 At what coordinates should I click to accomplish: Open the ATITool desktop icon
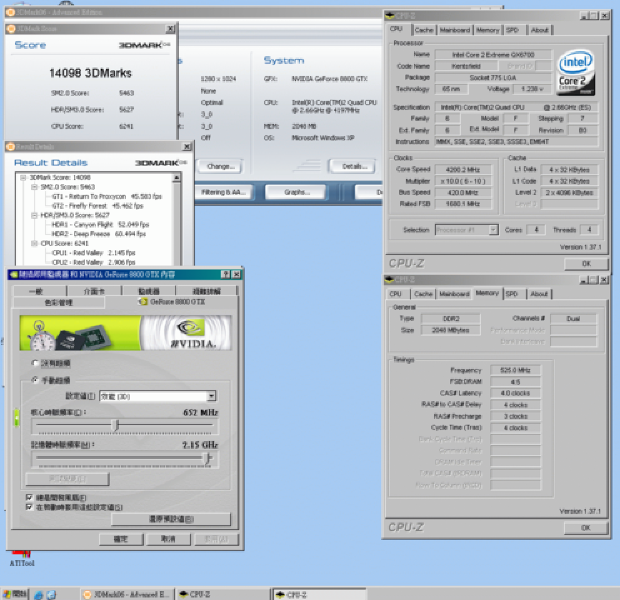(22, 558)
